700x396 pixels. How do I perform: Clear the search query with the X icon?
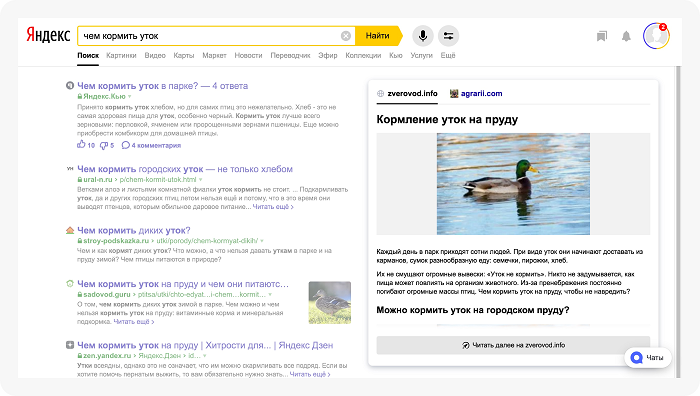346,36
